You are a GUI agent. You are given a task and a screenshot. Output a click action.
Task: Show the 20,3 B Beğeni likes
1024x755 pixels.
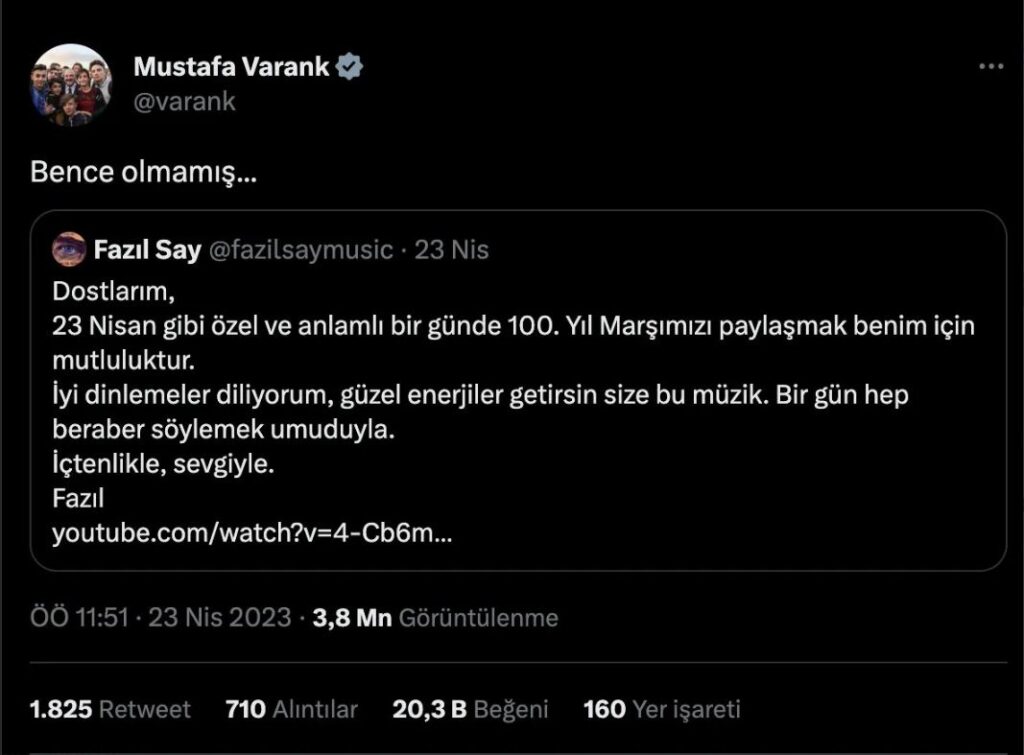[x=470, y=709]
